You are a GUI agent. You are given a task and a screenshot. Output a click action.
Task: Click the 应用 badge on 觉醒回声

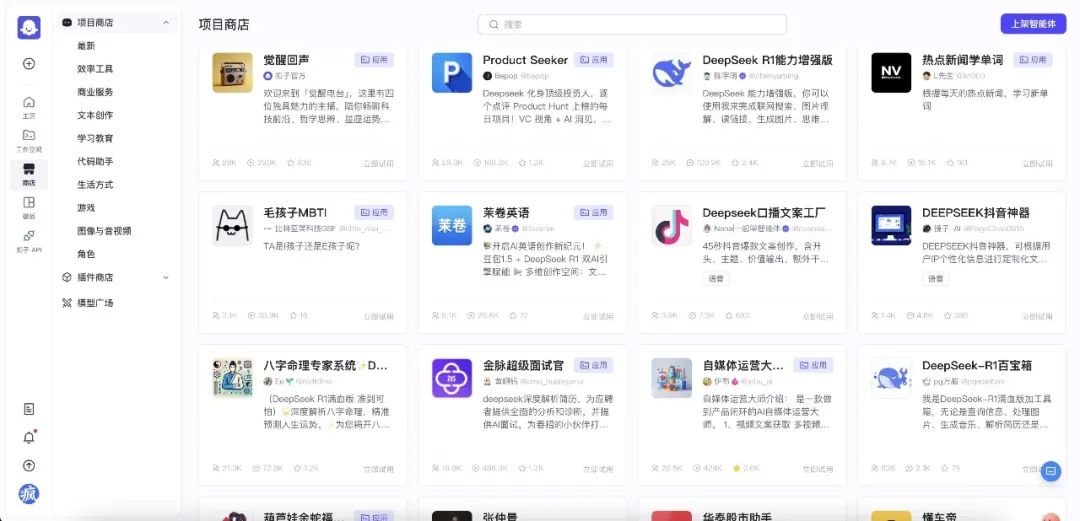[x=374, y=60]
